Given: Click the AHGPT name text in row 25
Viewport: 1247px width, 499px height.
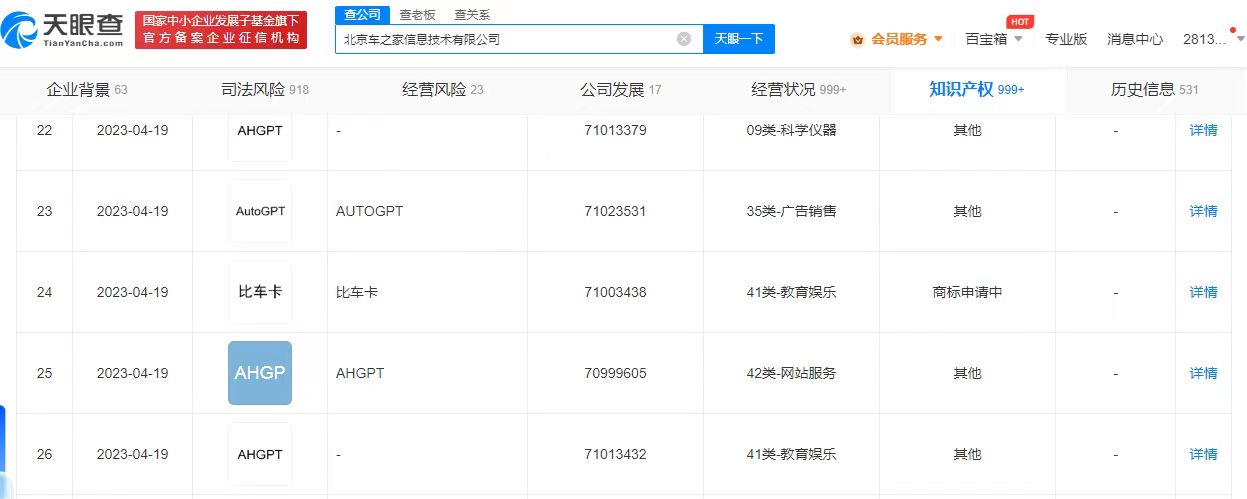Looking at the screenshot, I should point(360,373).
